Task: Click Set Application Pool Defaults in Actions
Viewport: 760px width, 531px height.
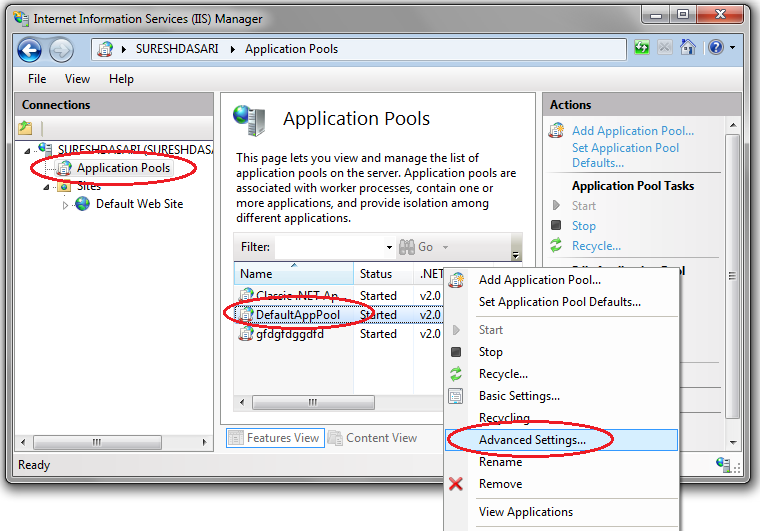Action: (x=625, y=155)
